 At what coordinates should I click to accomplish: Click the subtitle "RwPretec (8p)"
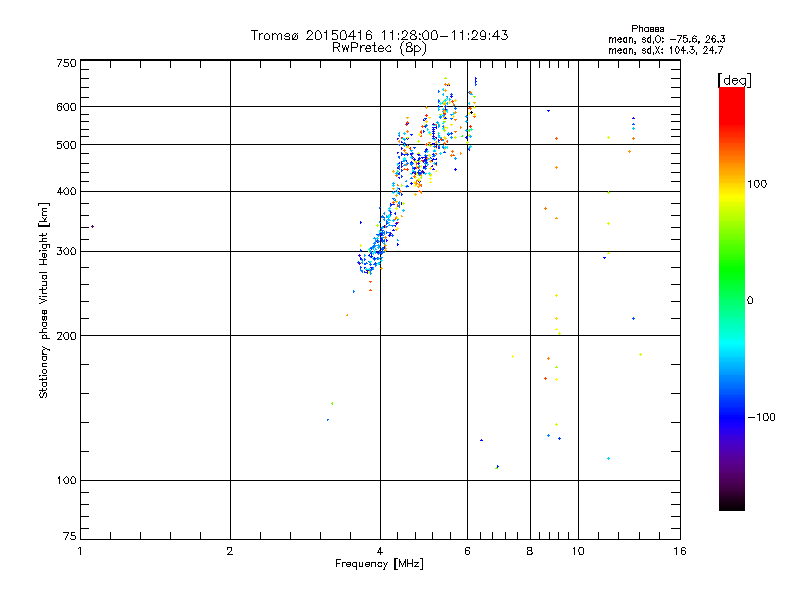379,48
